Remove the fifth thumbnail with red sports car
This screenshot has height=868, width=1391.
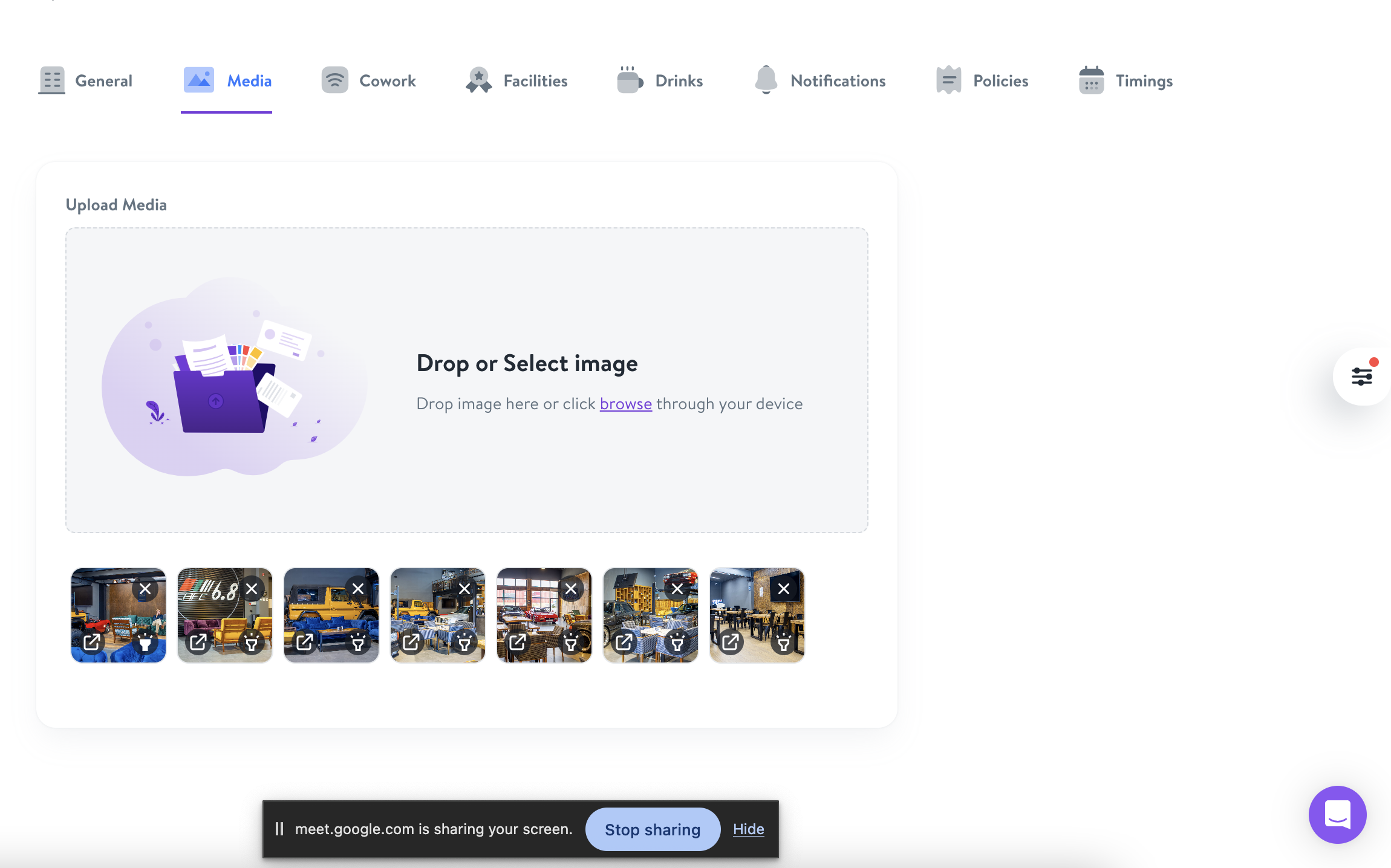tap(571, 589)
